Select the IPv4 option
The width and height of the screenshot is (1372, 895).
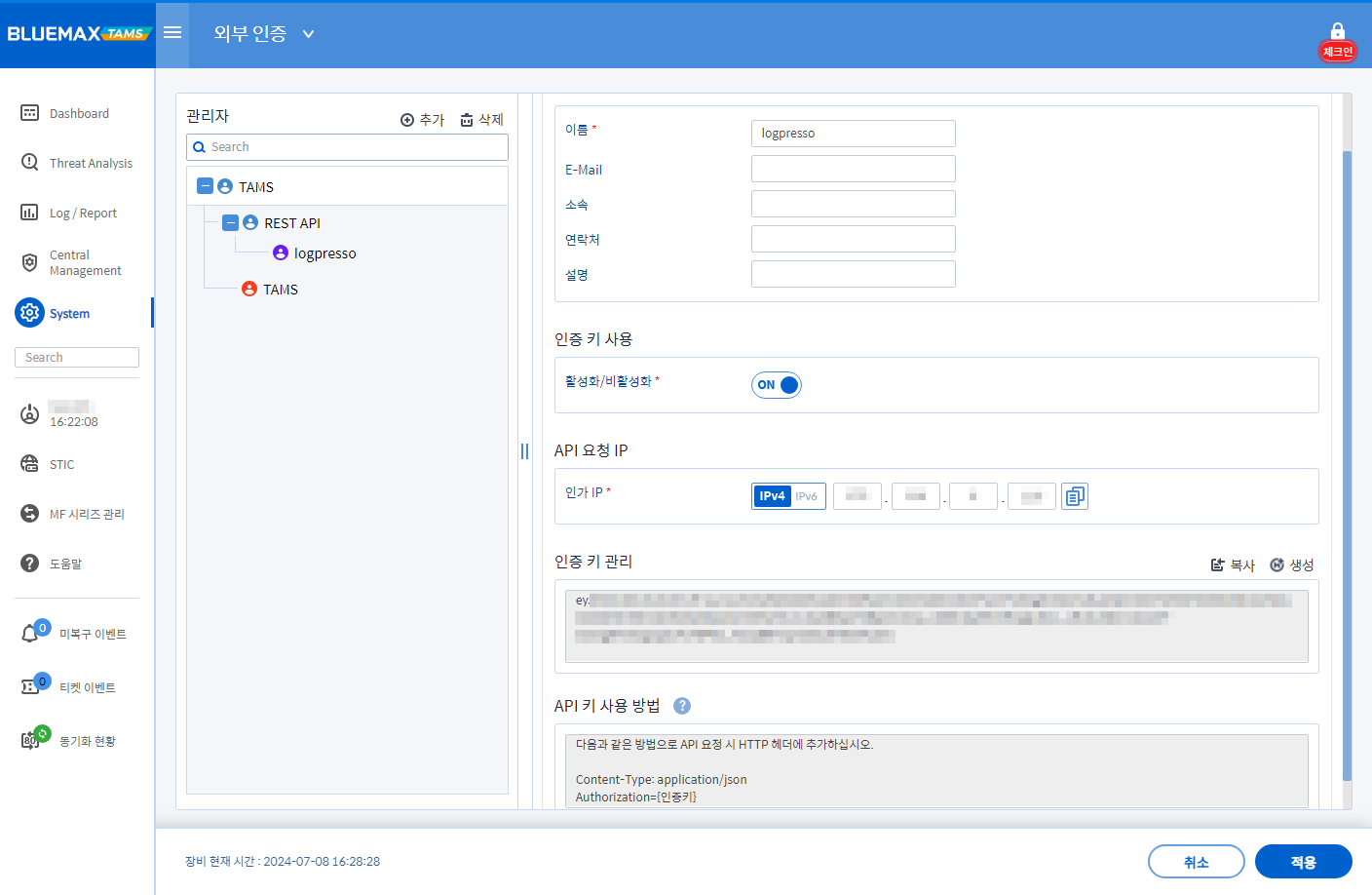coord(772,496)
